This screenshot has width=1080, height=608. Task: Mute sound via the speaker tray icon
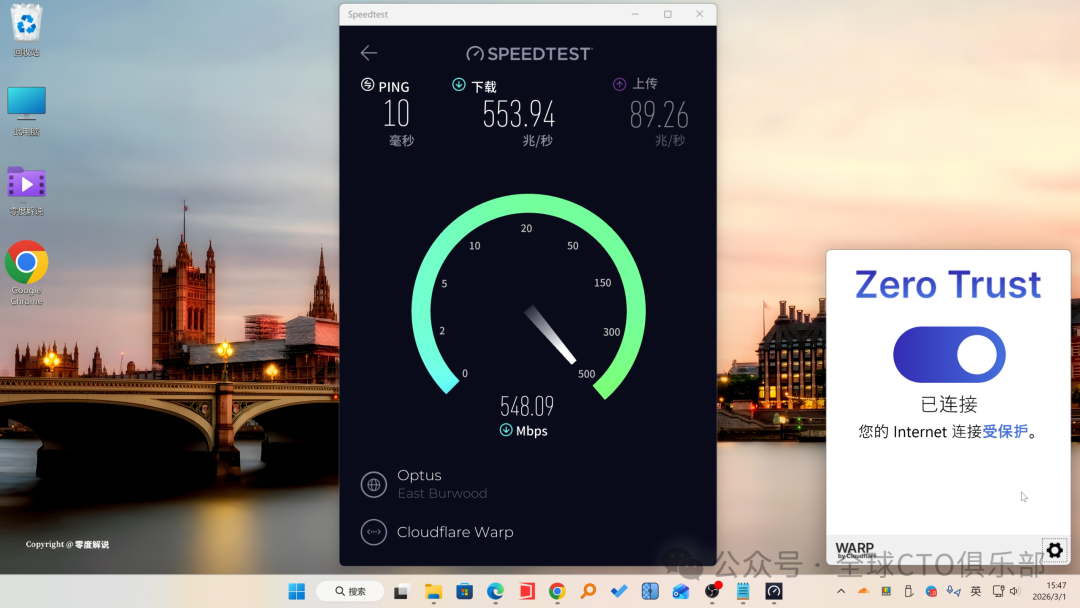[1014, 591]
